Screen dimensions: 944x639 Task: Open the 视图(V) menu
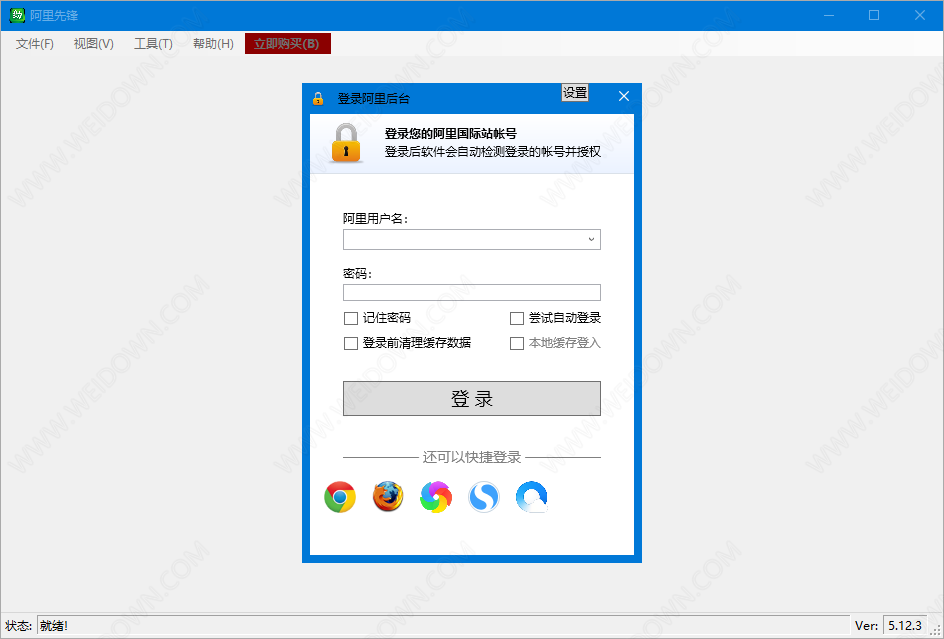tap(94, 44)
